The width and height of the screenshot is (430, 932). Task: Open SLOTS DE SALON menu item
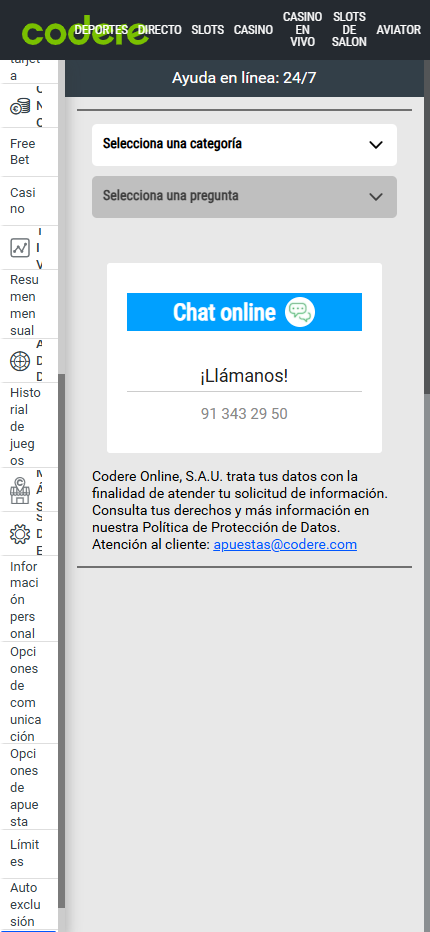(x=349, y=30)
